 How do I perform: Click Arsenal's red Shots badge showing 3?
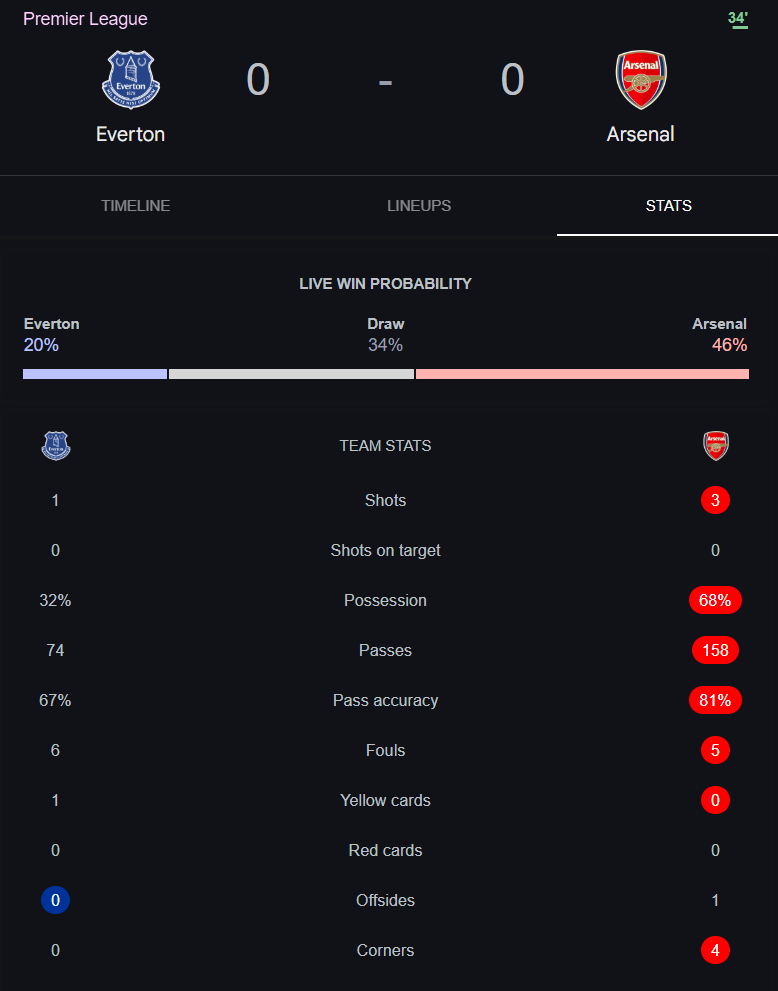point(715,500)
